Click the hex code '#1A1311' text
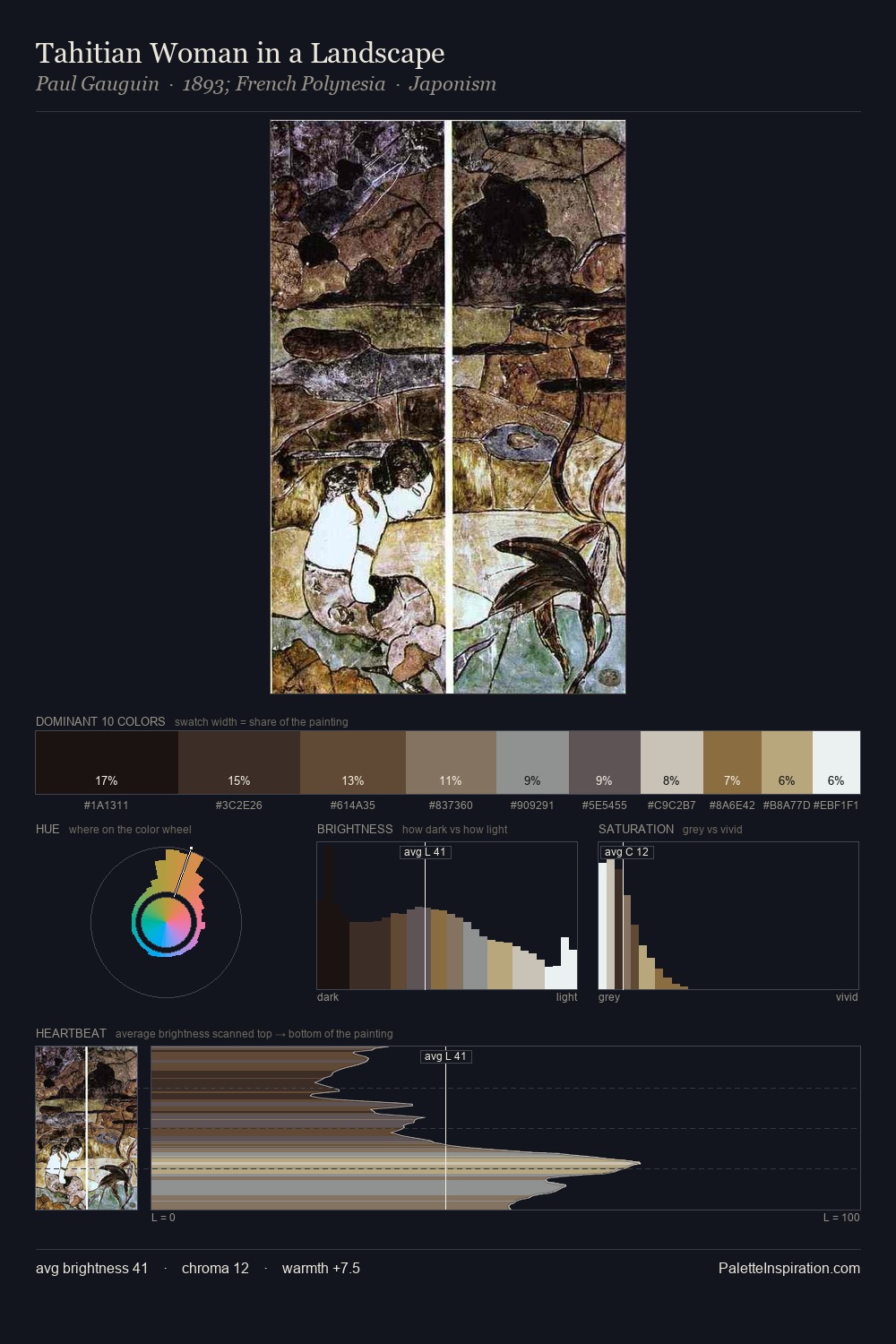Image resolution: width=896 pixels, height=1344 pixels. [107, 806]
